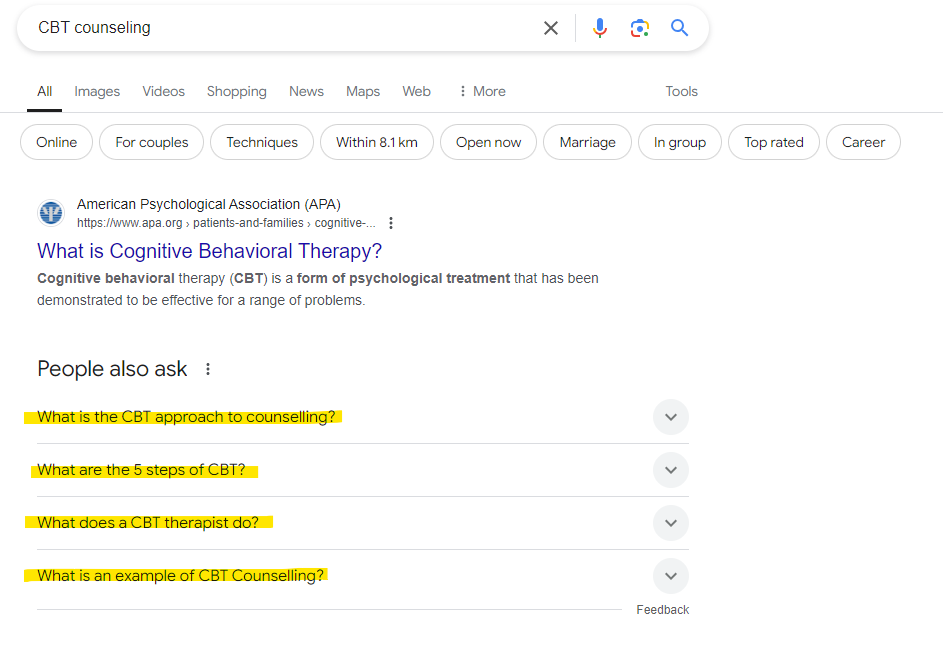Open People also ask three-dot menu
Screen dimensions: 943x654
208,369
